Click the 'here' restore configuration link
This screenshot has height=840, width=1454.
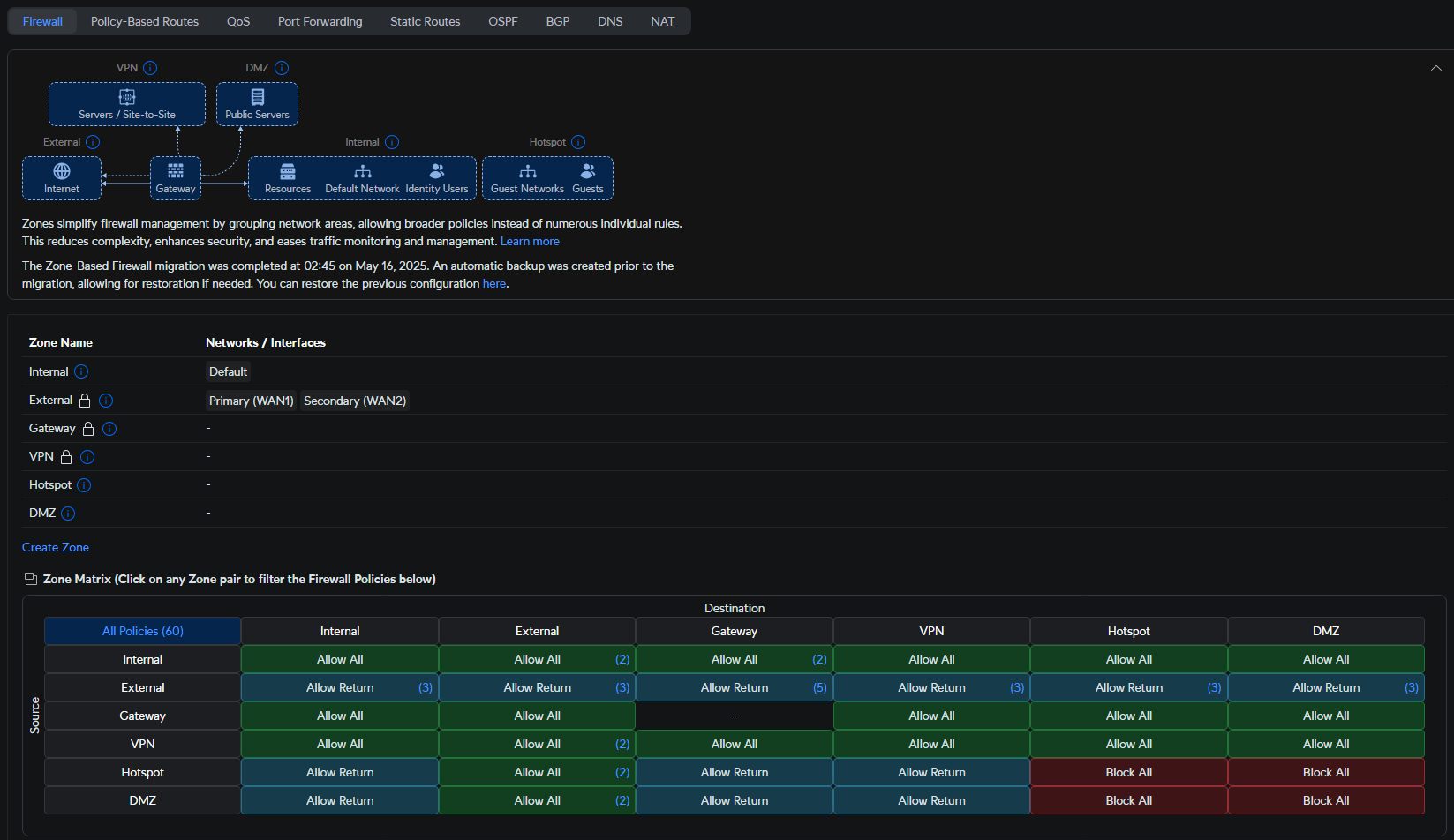(x=494, y=284)
